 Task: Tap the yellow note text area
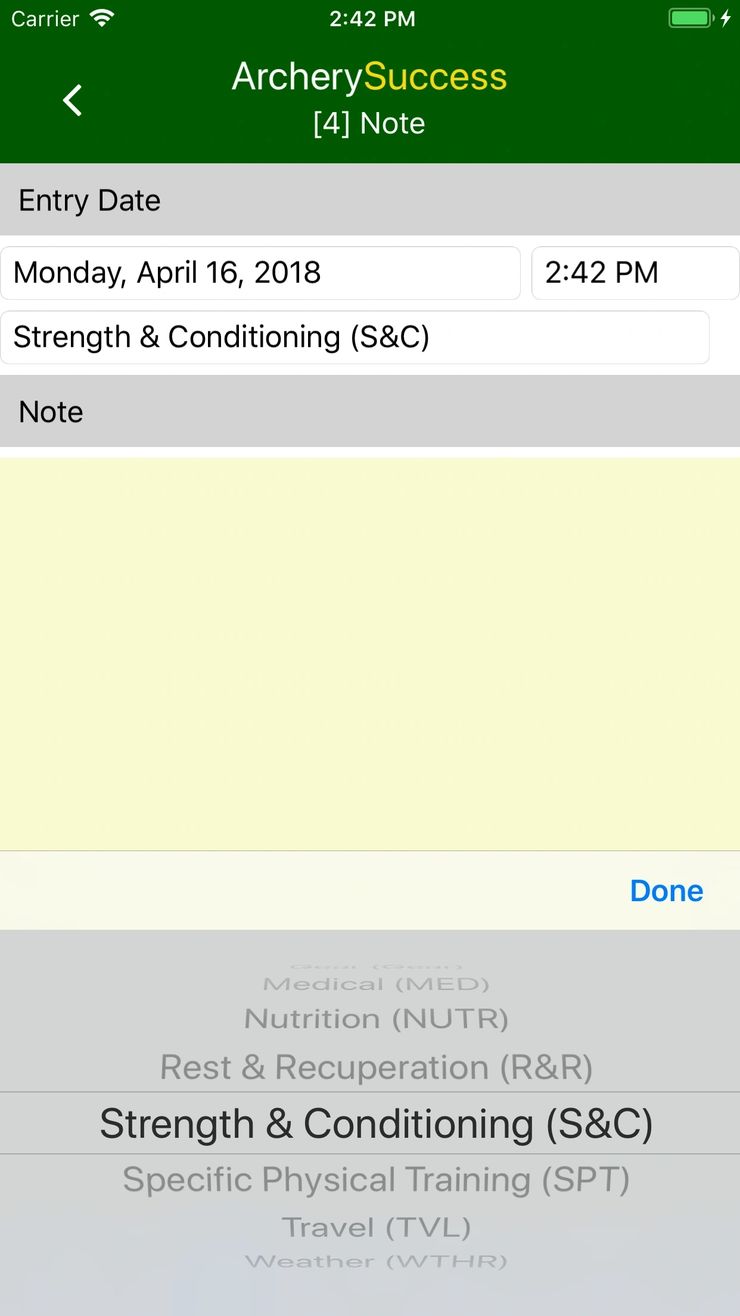coord(370,650)
